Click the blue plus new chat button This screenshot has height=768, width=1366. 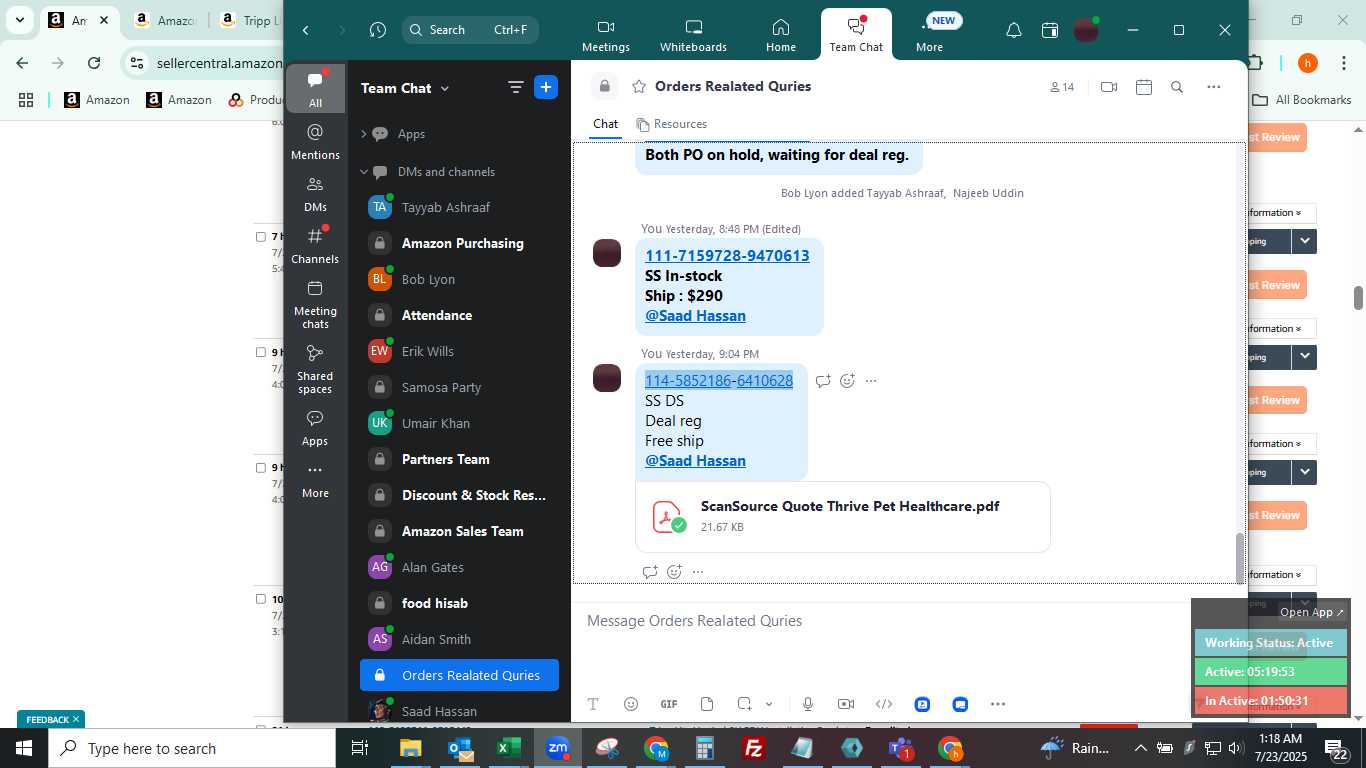[x=546, y=87]
